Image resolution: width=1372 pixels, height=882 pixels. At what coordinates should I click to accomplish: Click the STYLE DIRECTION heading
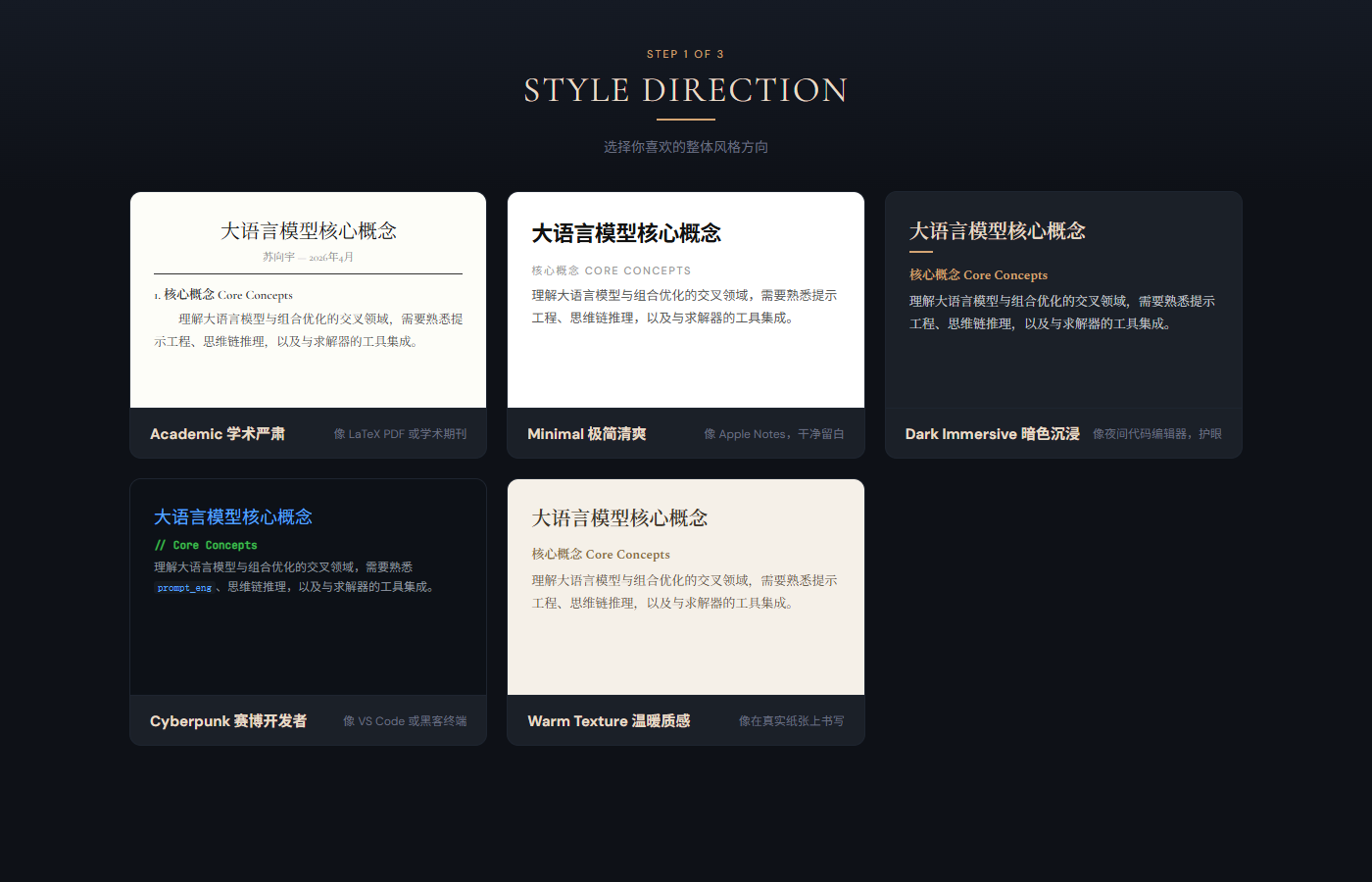[x=685, y=89]
